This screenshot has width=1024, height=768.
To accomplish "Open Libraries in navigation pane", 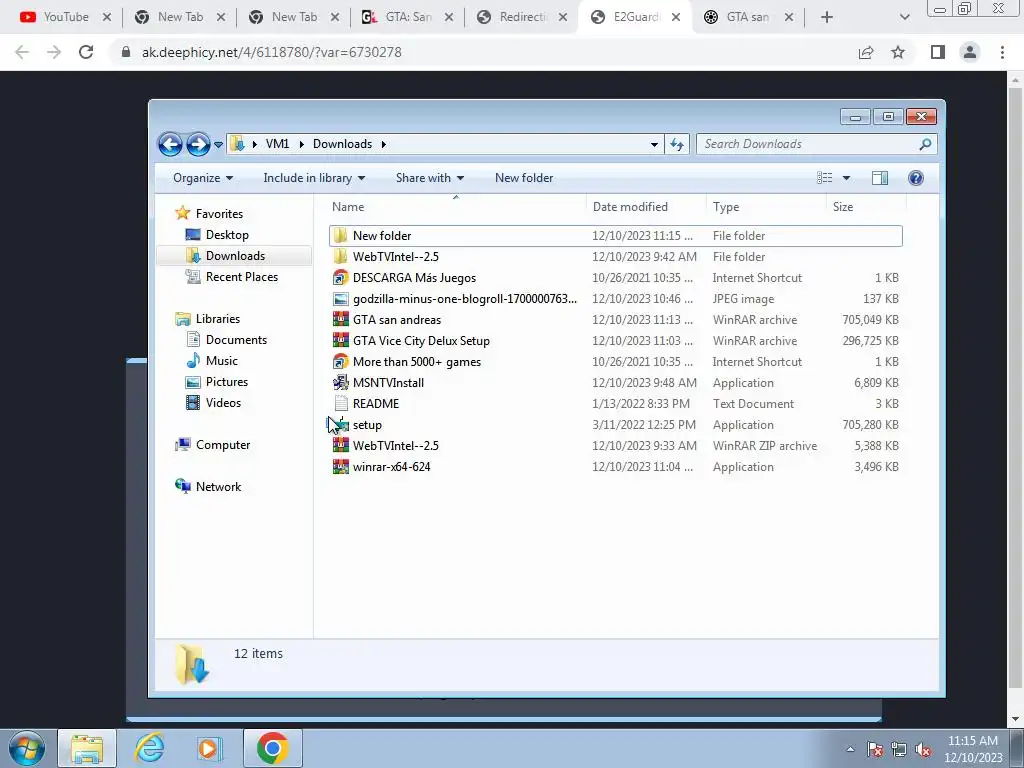I will (x=217, y=319).
